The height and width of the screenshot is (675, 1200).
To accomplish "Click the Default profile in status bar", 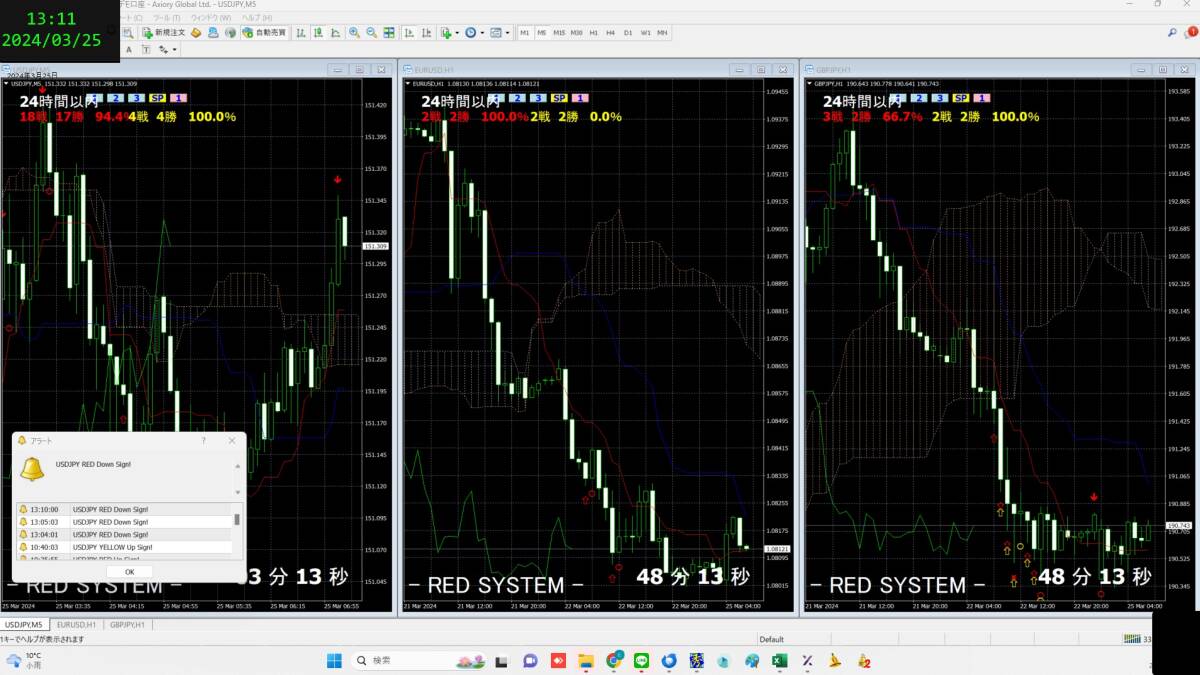I will pos(771,639).
